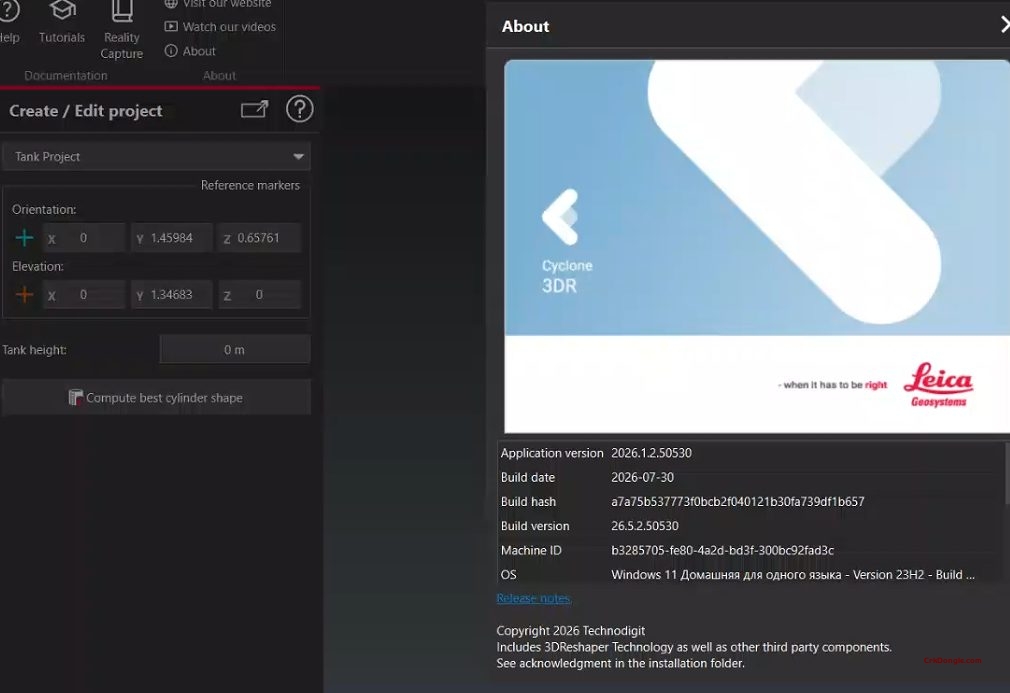Edit the Elevation Z value field
This screenshot has width=1010, height=693.
point(259,294)
